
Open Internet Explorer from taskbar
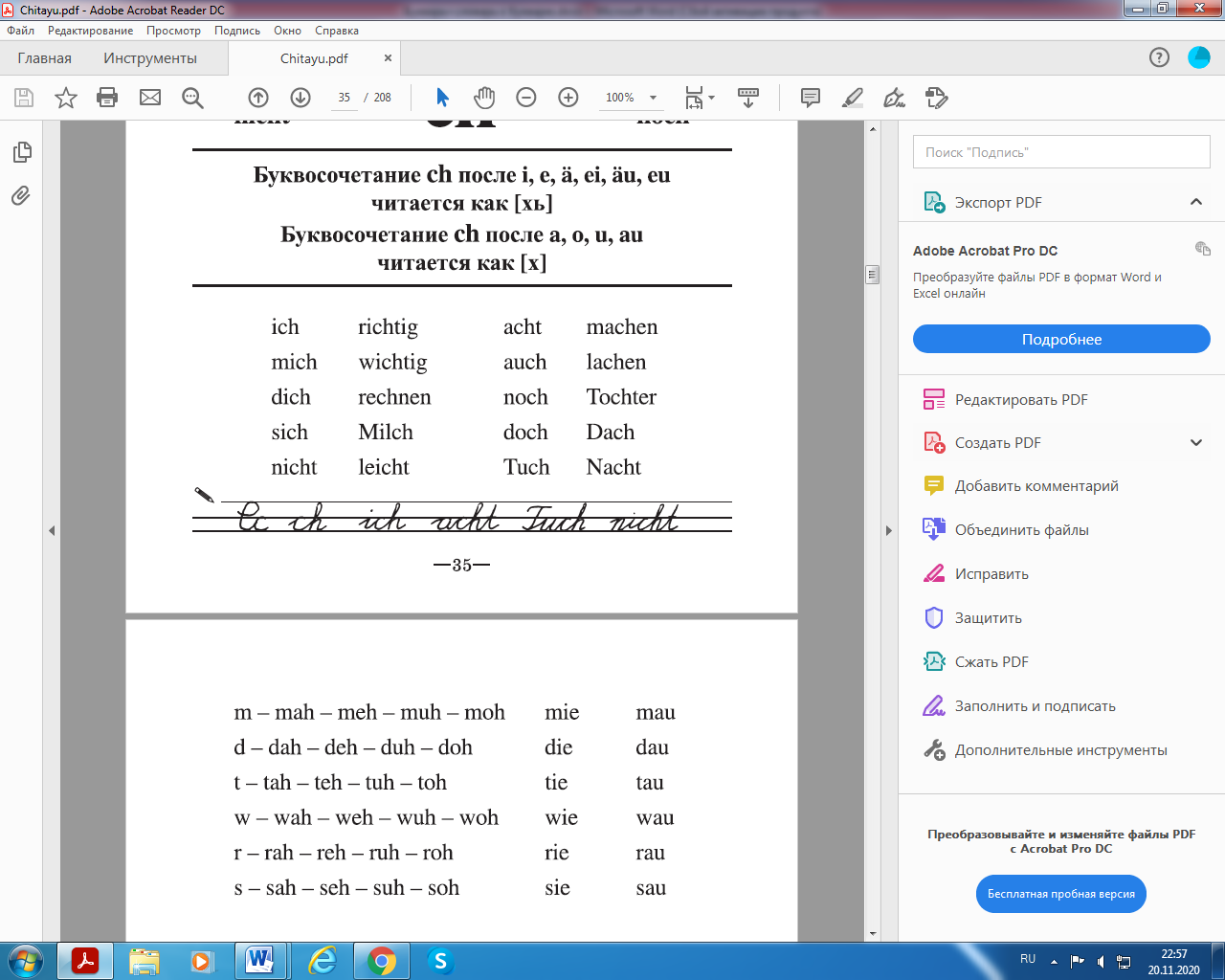(323, 961)
